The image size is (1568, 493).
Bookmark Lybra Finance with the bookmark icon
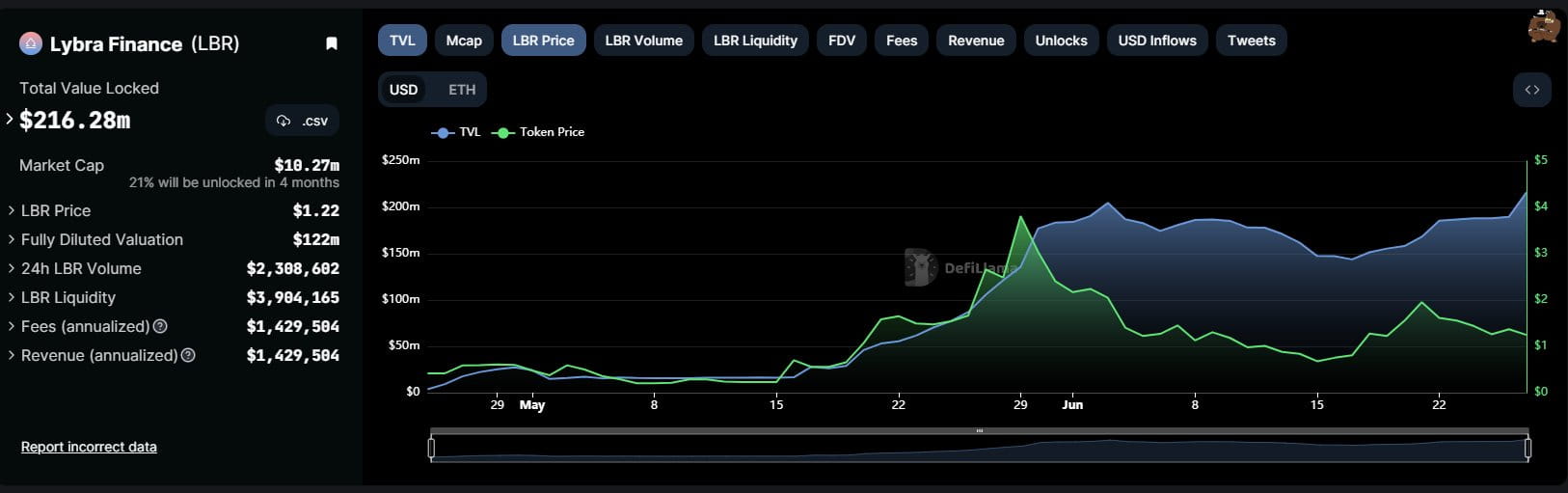(332, 43)
